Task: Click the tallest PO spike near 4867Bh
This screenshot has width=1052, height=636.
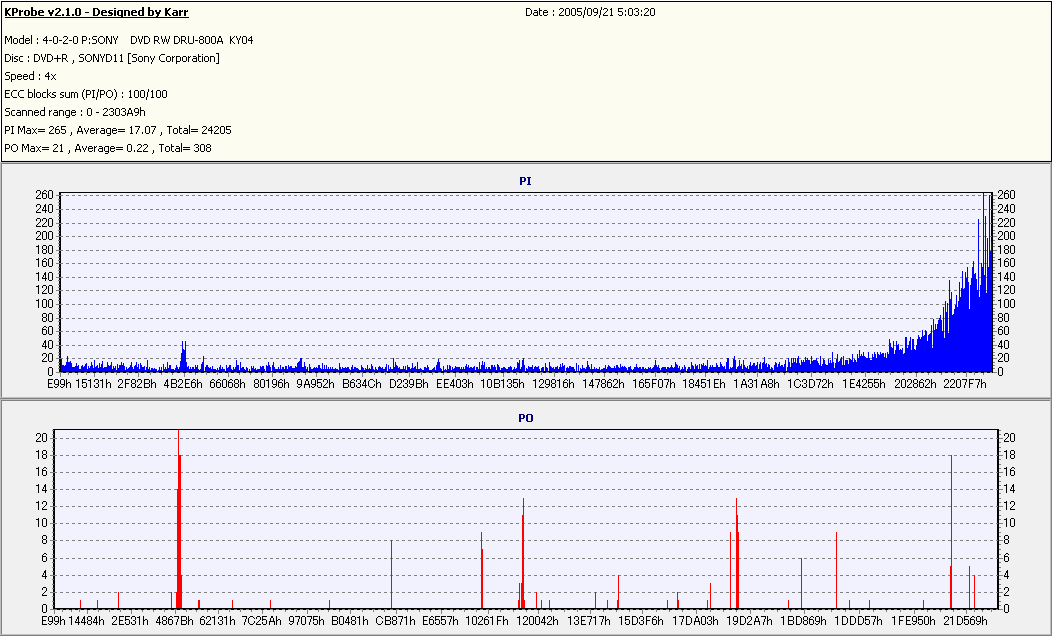Action: pyautogui.click(x=178, y=519)
